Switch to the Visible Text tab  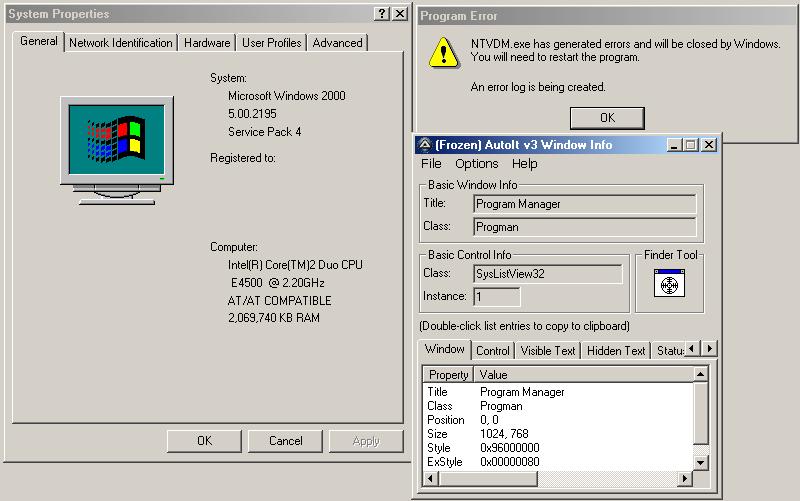[547, 351]
